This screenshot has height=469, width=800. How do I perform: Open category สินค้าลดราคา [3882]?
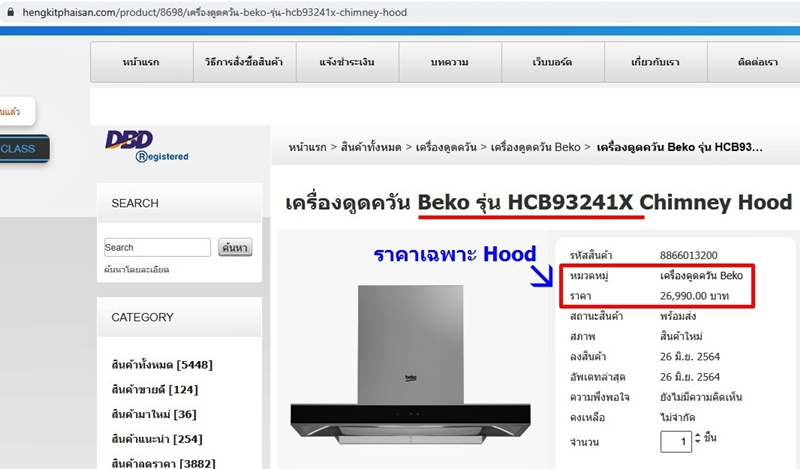click(x=163, y=463)
